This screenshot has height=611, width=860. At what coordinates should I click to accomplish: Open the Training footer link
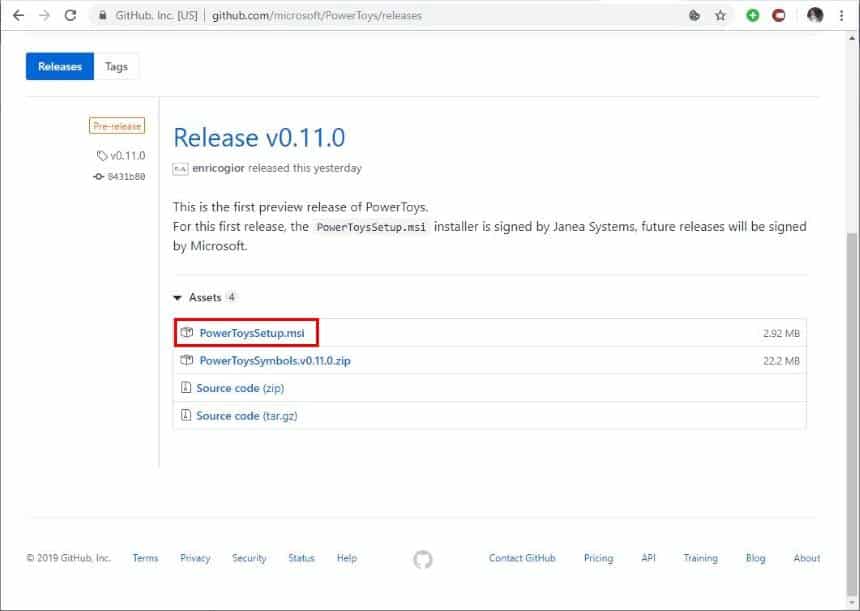pos(700,558)
